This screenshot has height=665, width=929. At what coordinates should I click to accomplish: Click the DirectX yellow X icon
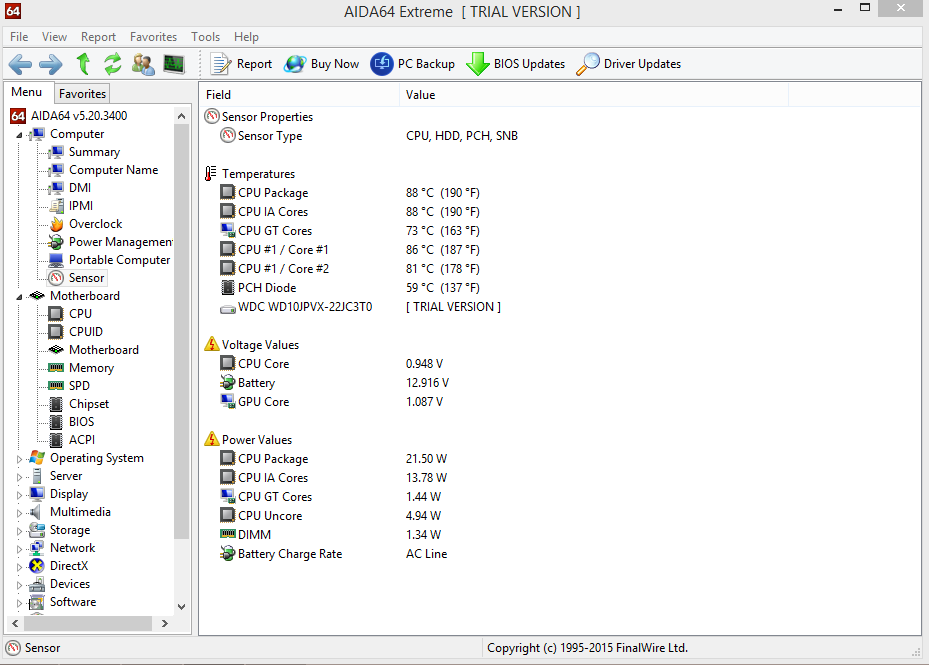point(37,566)
